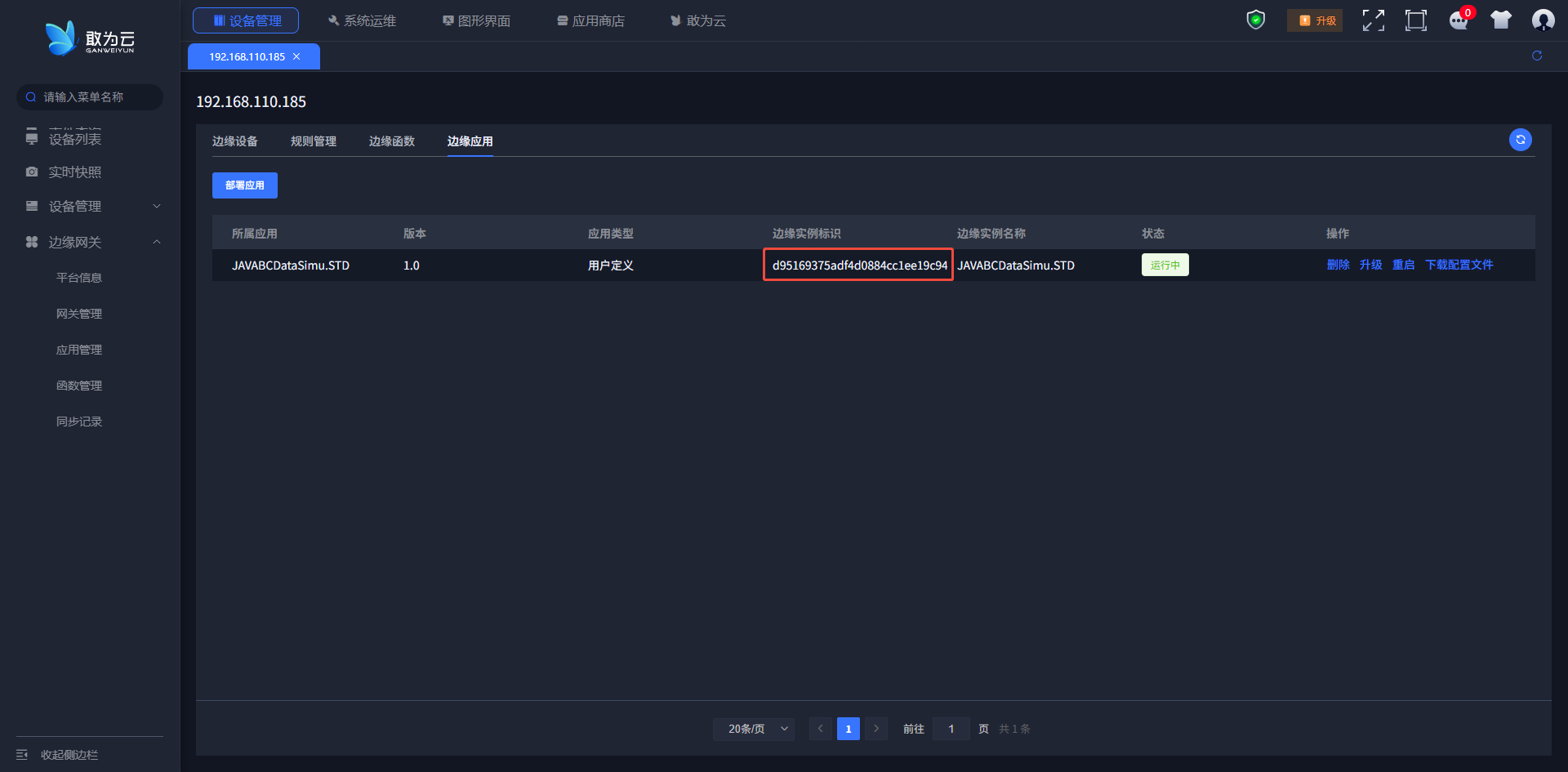1568x772 pixels.
Task: Click the instance ID d95169375adf4d0884cc1ee19c94
Action: (x=860, y=266)
